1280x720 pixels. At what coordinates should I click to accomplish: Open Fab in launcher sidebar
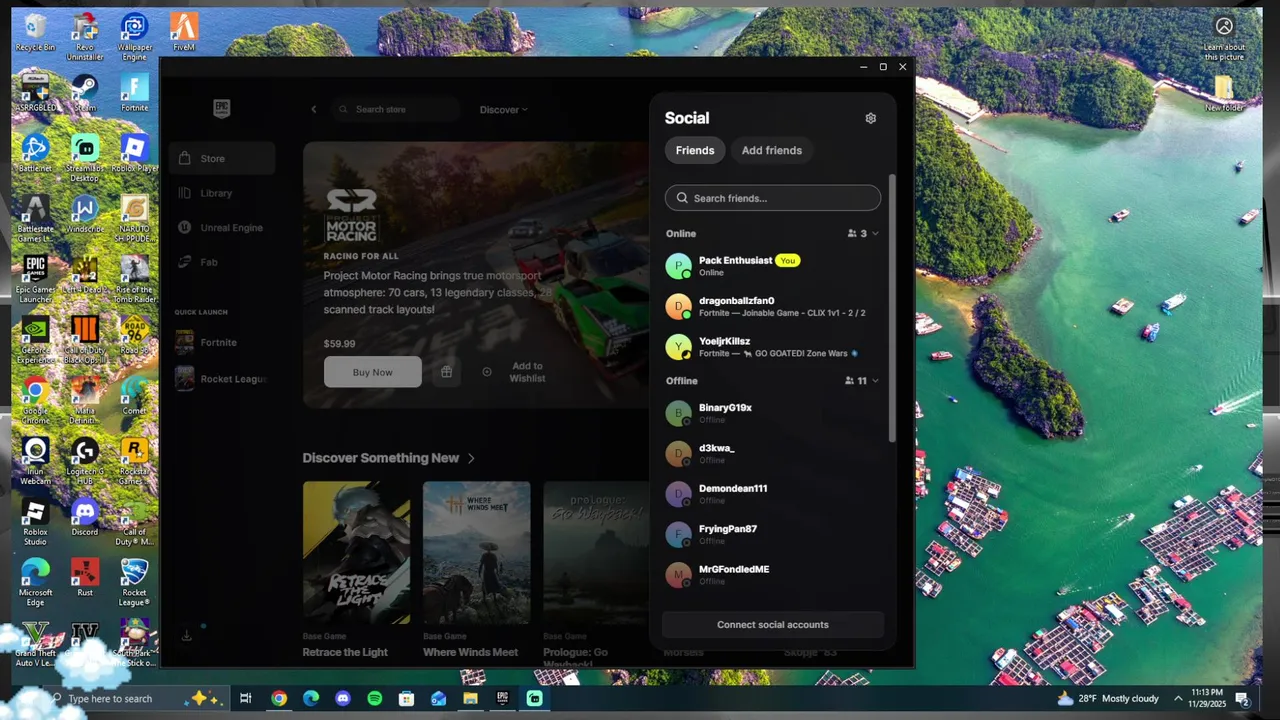(221, 262)
